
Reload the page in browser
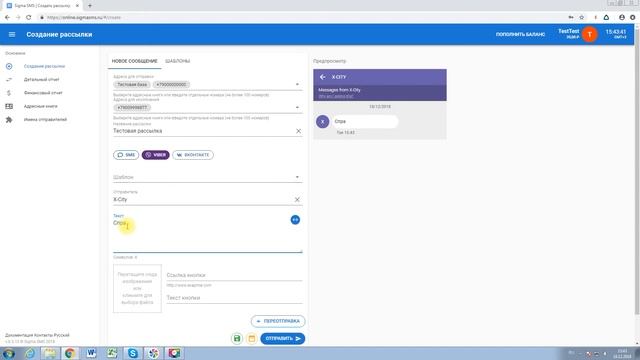29,17
